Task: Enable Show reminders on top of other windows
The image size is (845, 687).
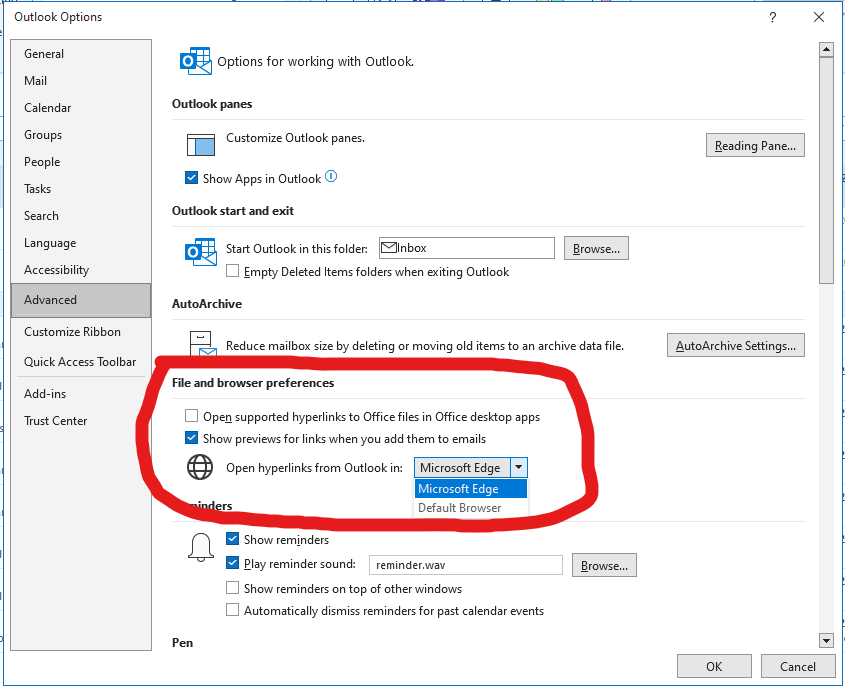Action: (232, 588)
